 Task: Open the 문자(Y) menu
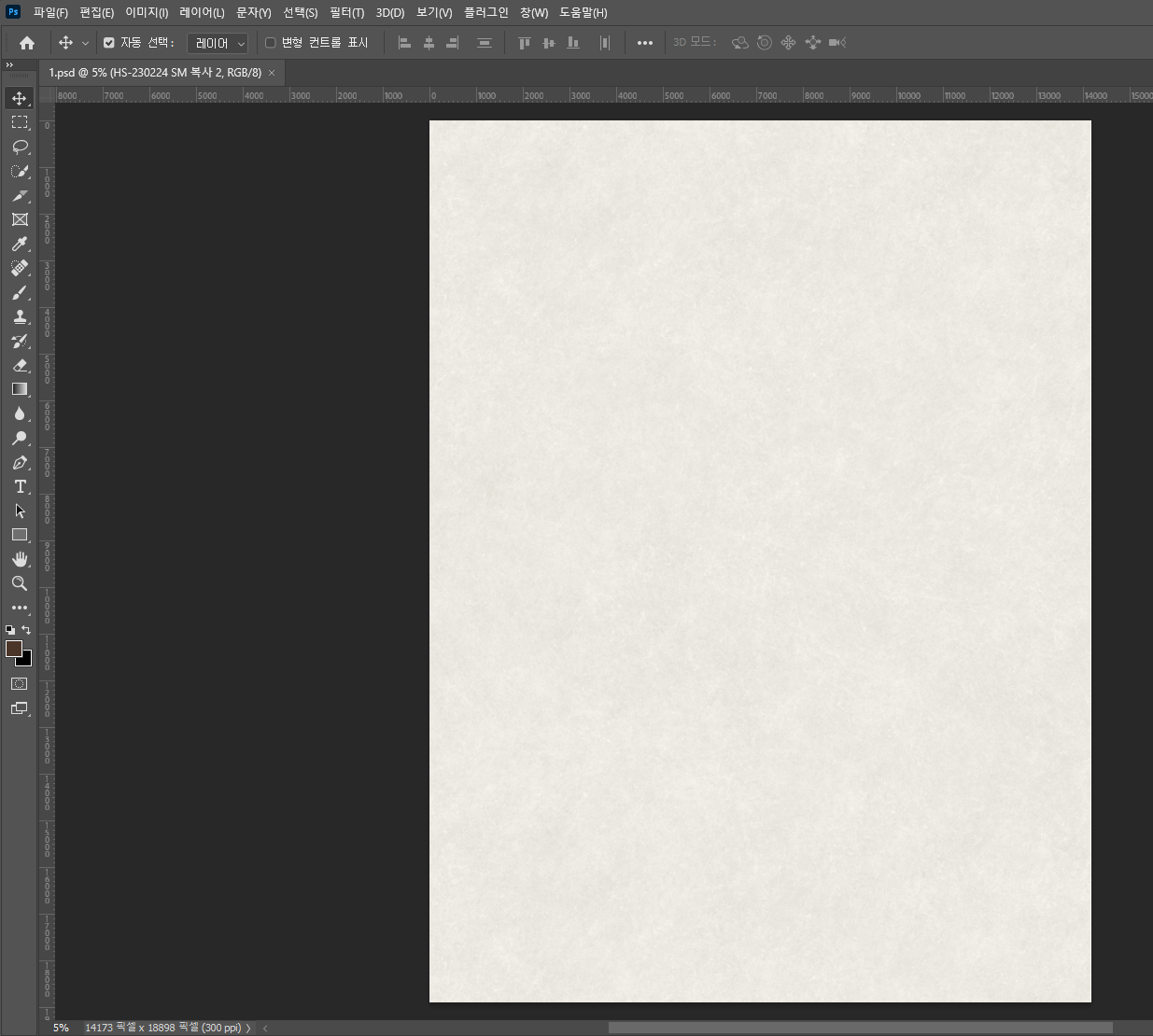tap(253, 12)
